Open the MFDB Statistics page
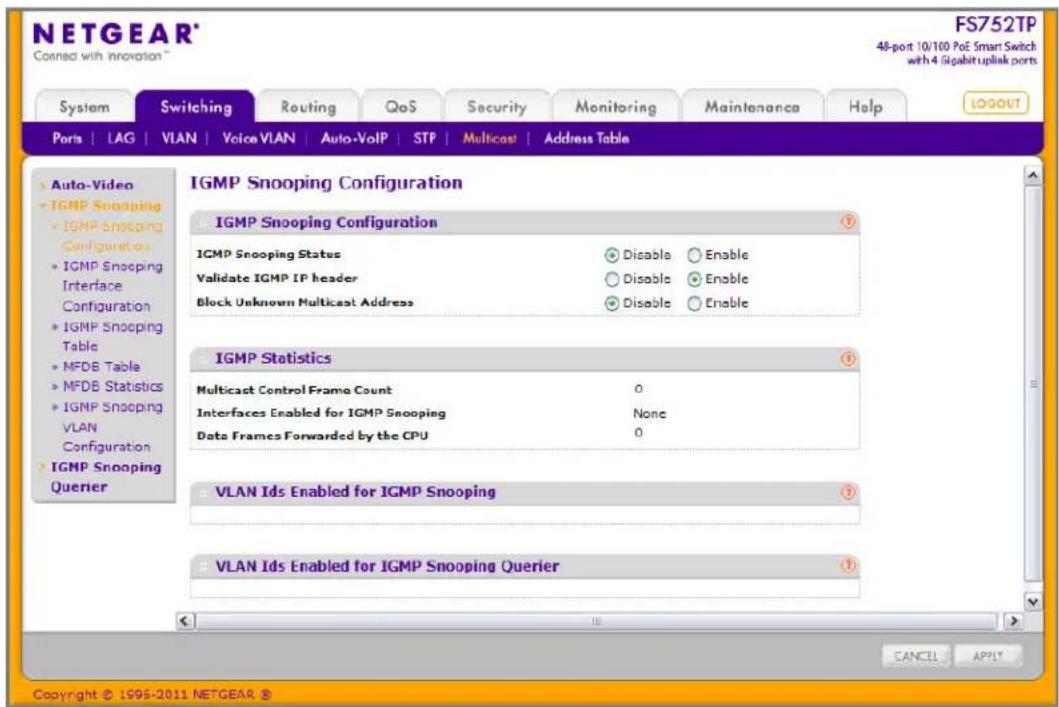Viewport: 1059px width, 707px height. pyautogui.click(x=113, y=387)
